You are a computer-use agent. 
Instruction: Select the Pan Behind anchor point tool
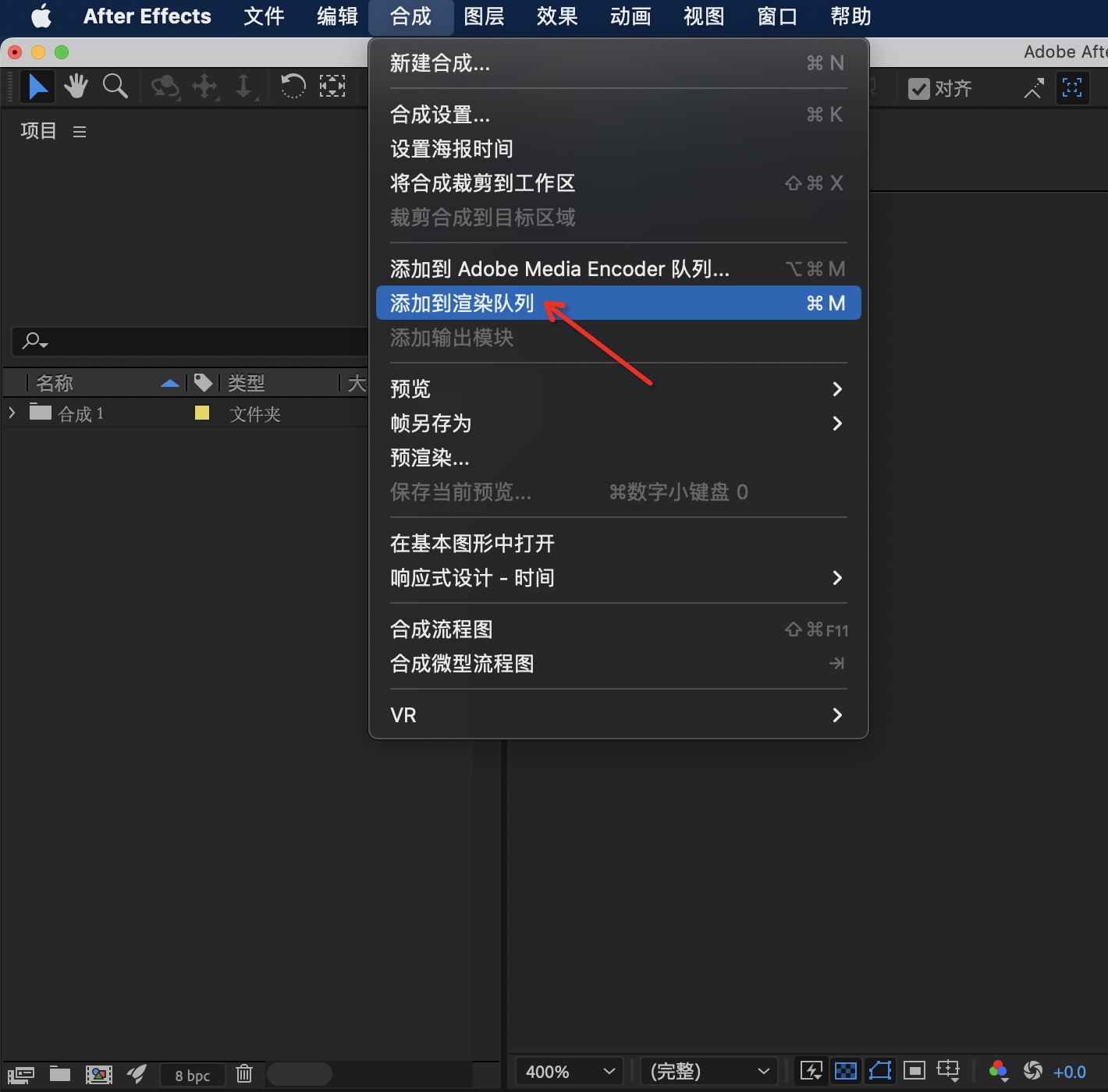point(332,86)
